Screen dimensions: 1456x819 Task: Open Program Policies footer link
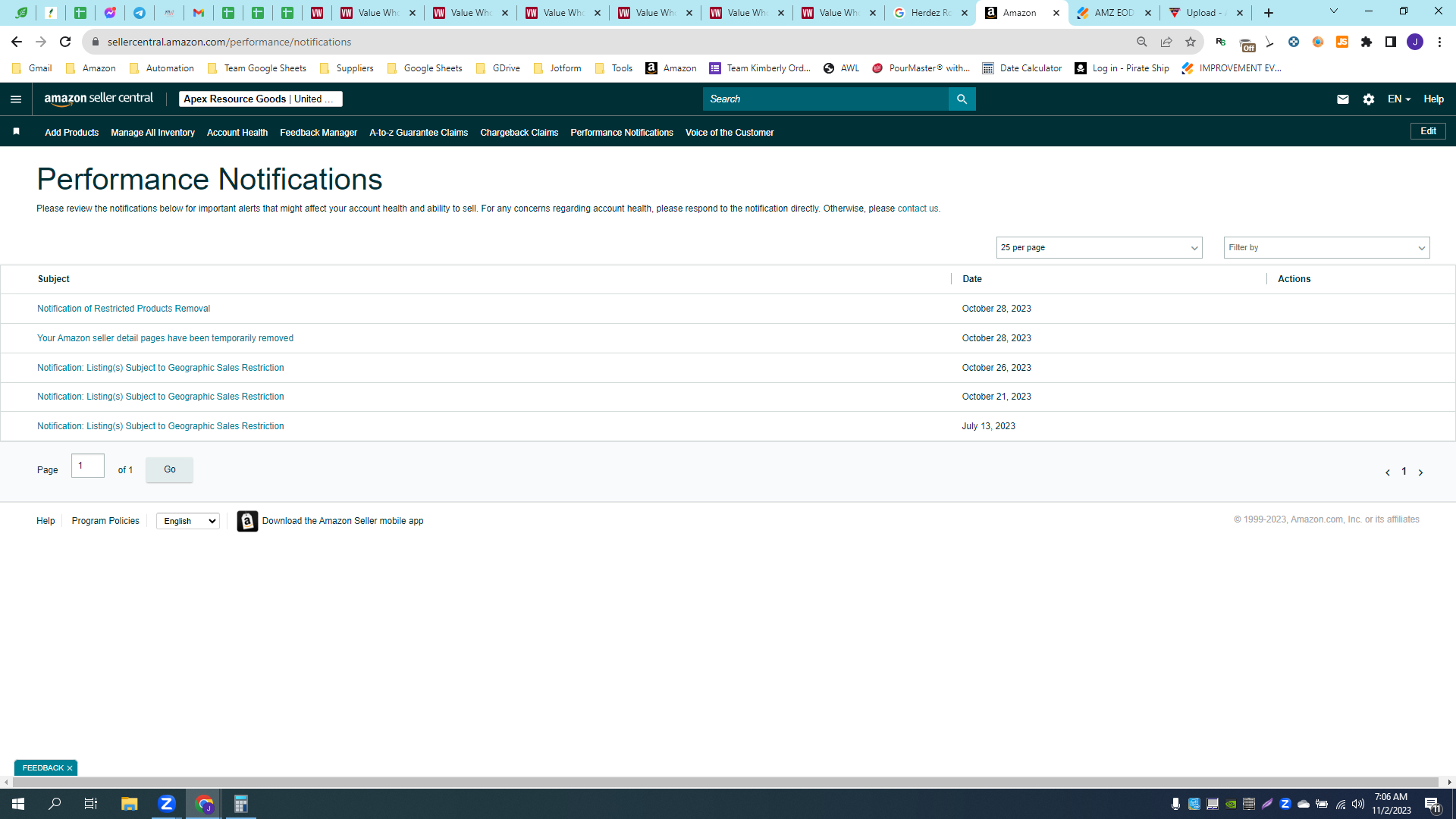point(105,521)
